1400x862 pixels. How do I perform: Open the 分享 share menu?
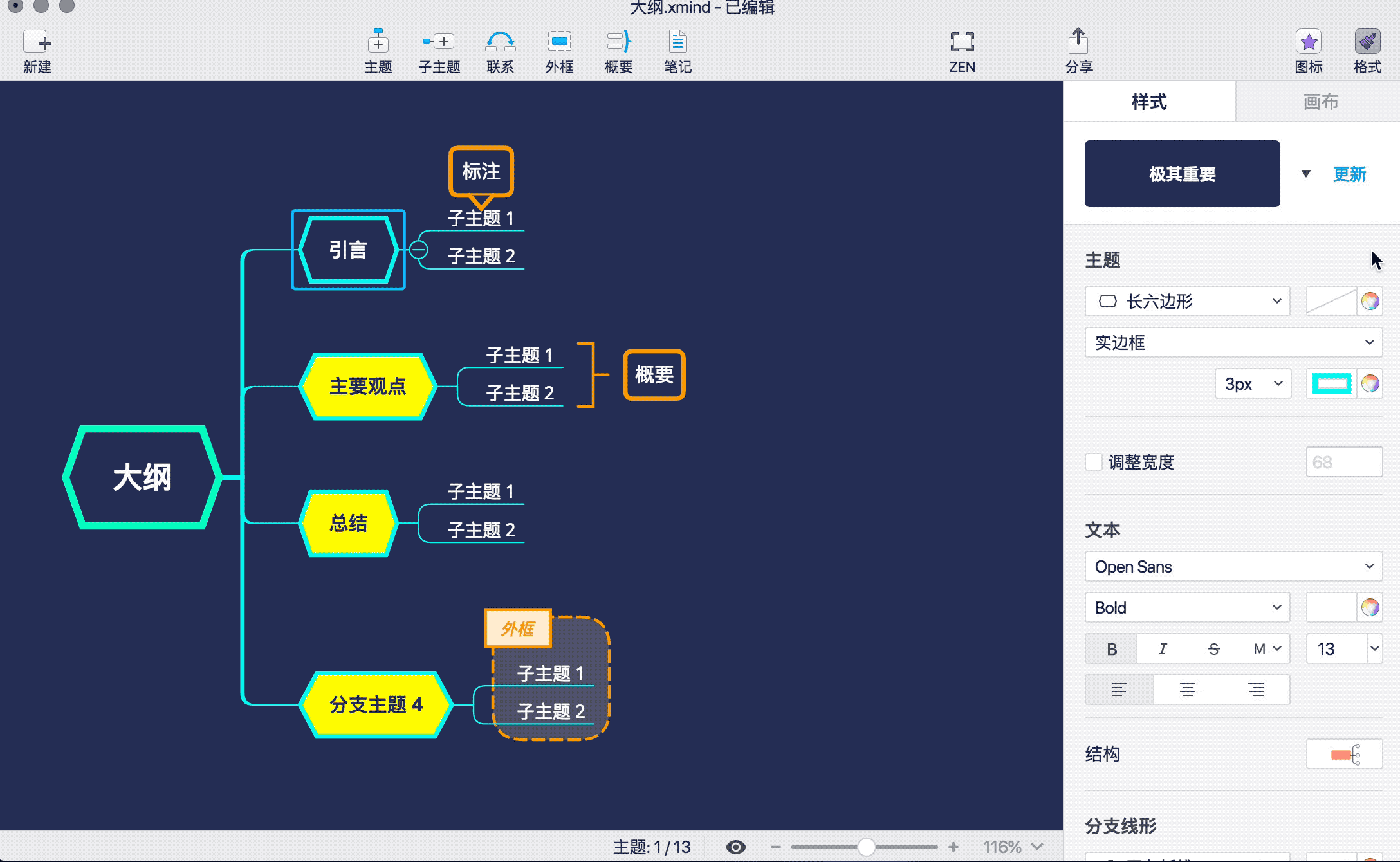click(x=1078, y=50)
